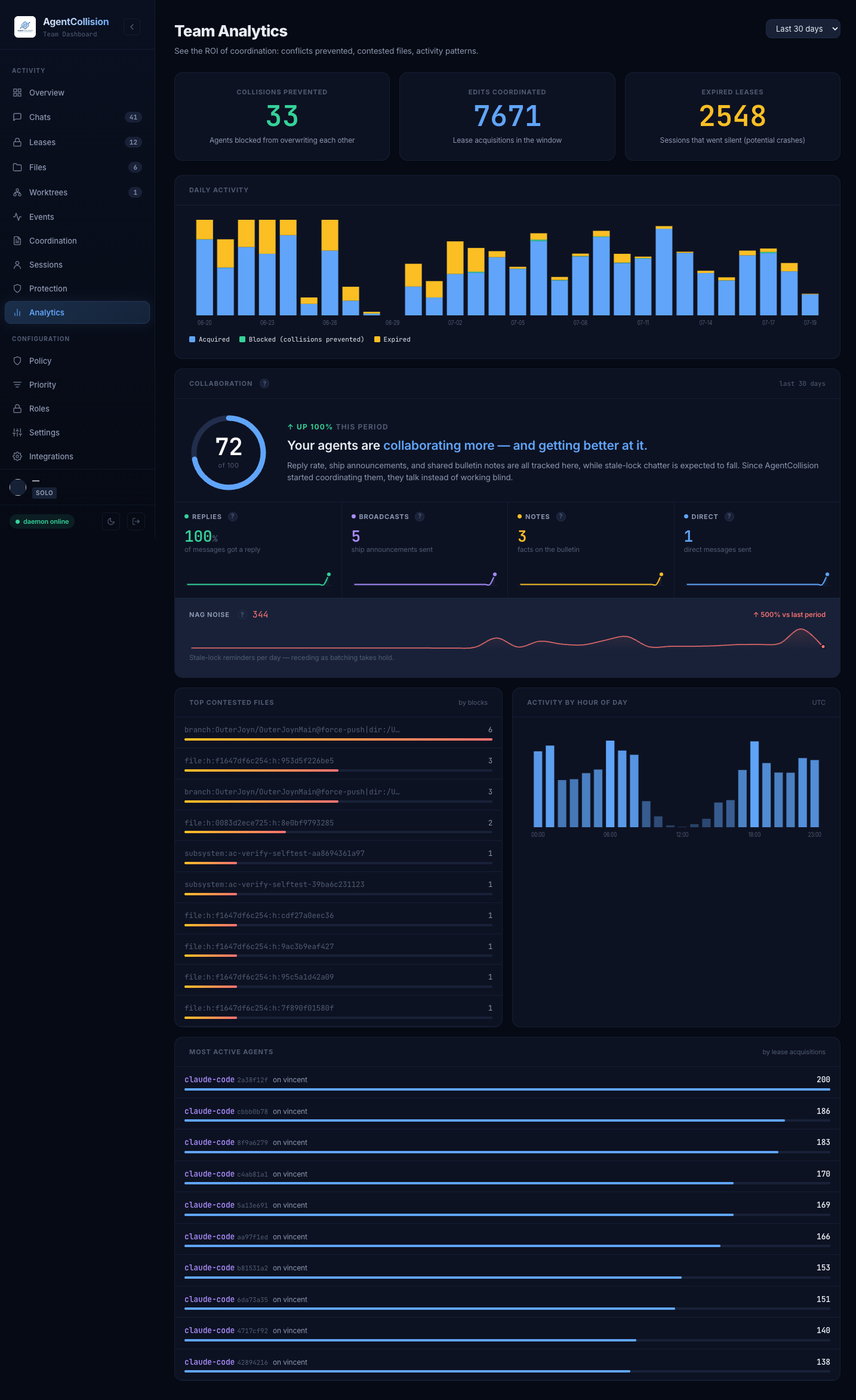The width and height of the screenshot is (856, 1400).
Task: Click the Leases lock icon
Action: point(17,142)
